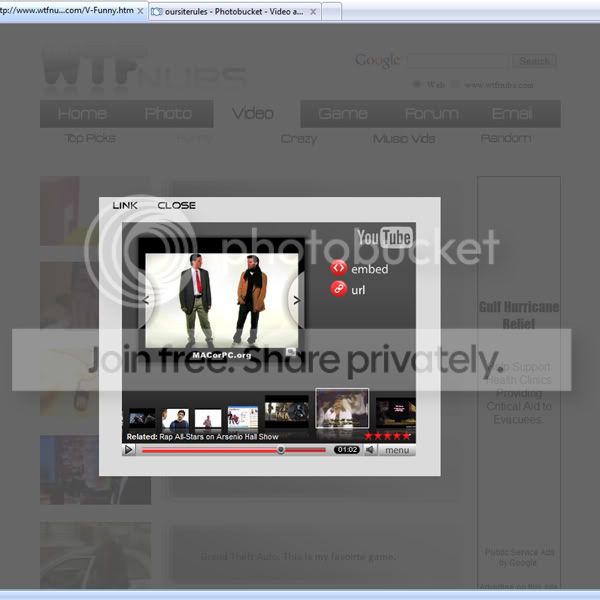Click the YouTube logo in player

click(384, 238)
